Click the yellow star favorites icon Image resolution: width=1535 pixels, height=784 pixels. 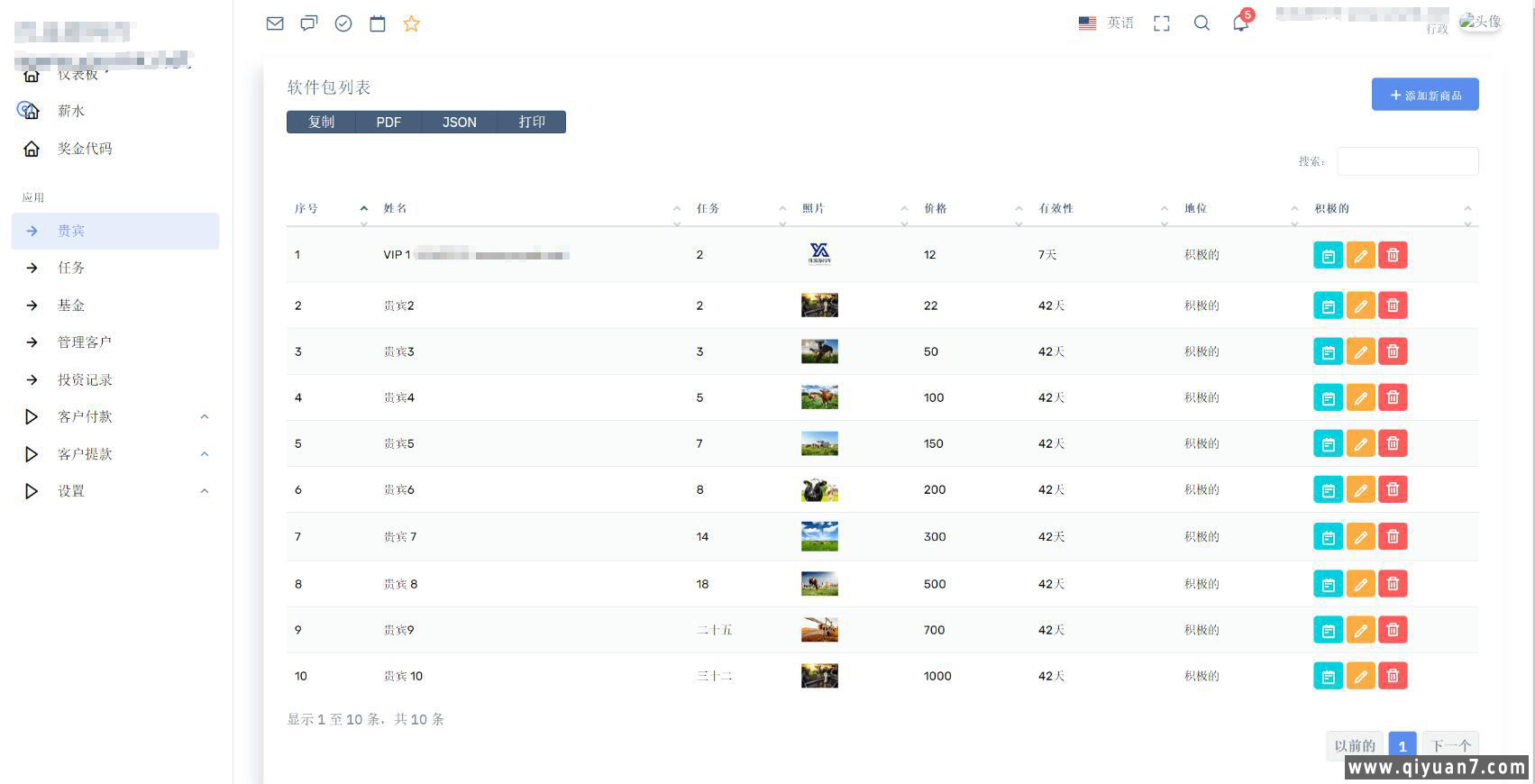point(412,23)
